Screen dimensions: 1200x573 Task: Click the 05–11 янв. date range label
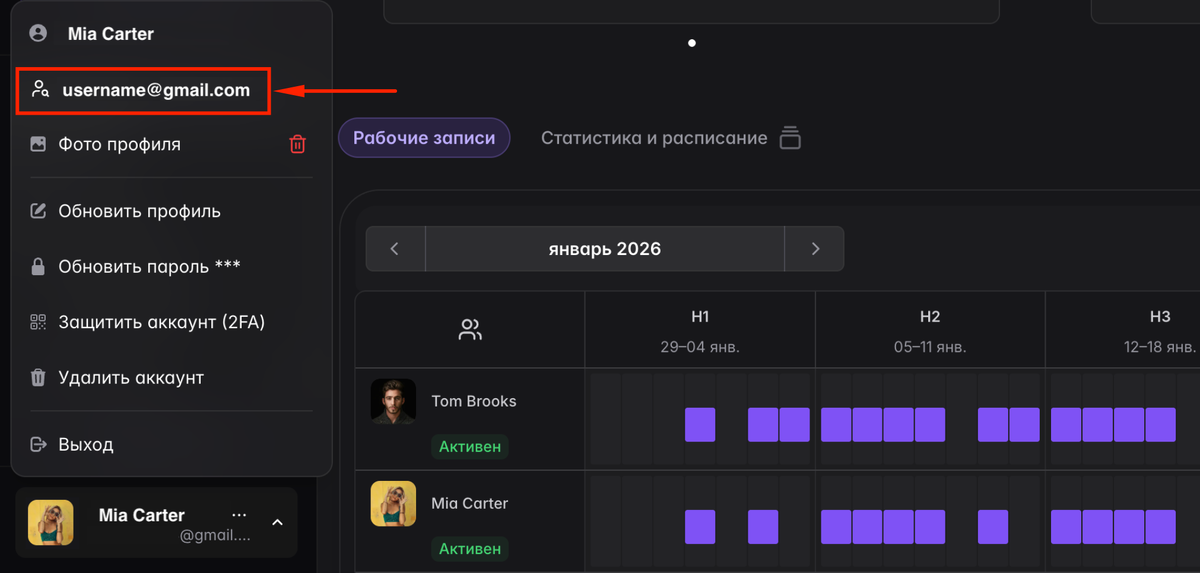click(x=930, y=347)
